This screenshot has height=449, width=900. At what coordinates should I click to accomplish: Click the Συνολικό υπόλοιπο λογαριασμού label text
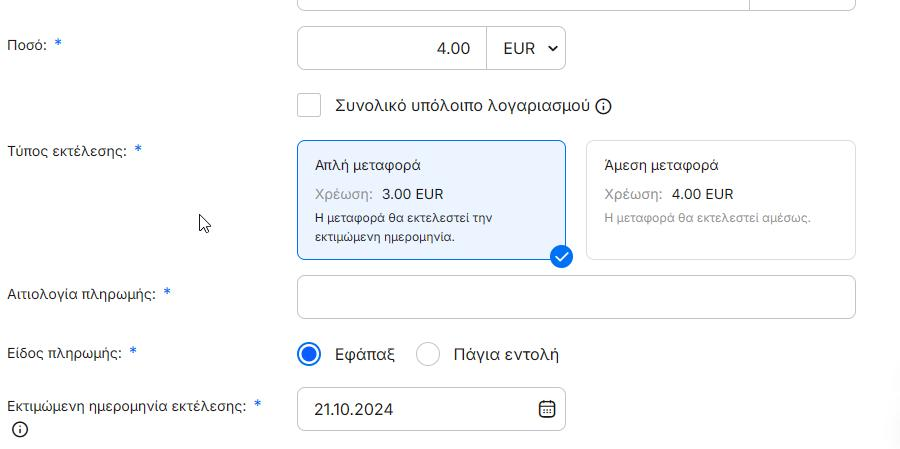(463, 105)
